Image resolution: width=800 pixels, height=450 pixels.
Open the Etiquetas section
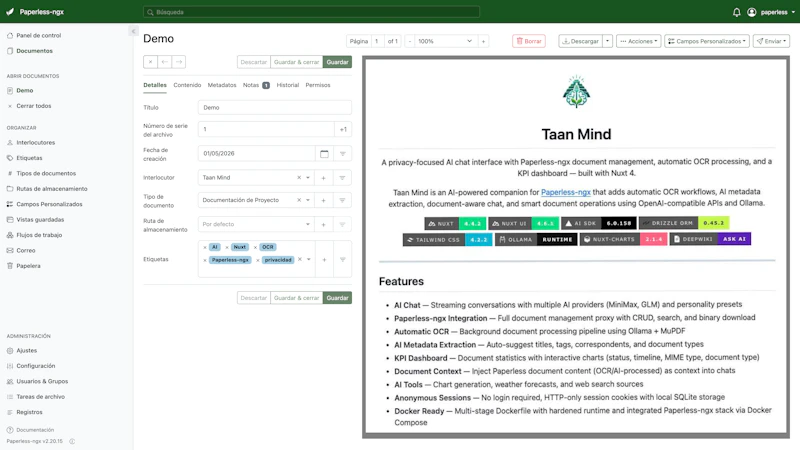[x=24, y=158]
